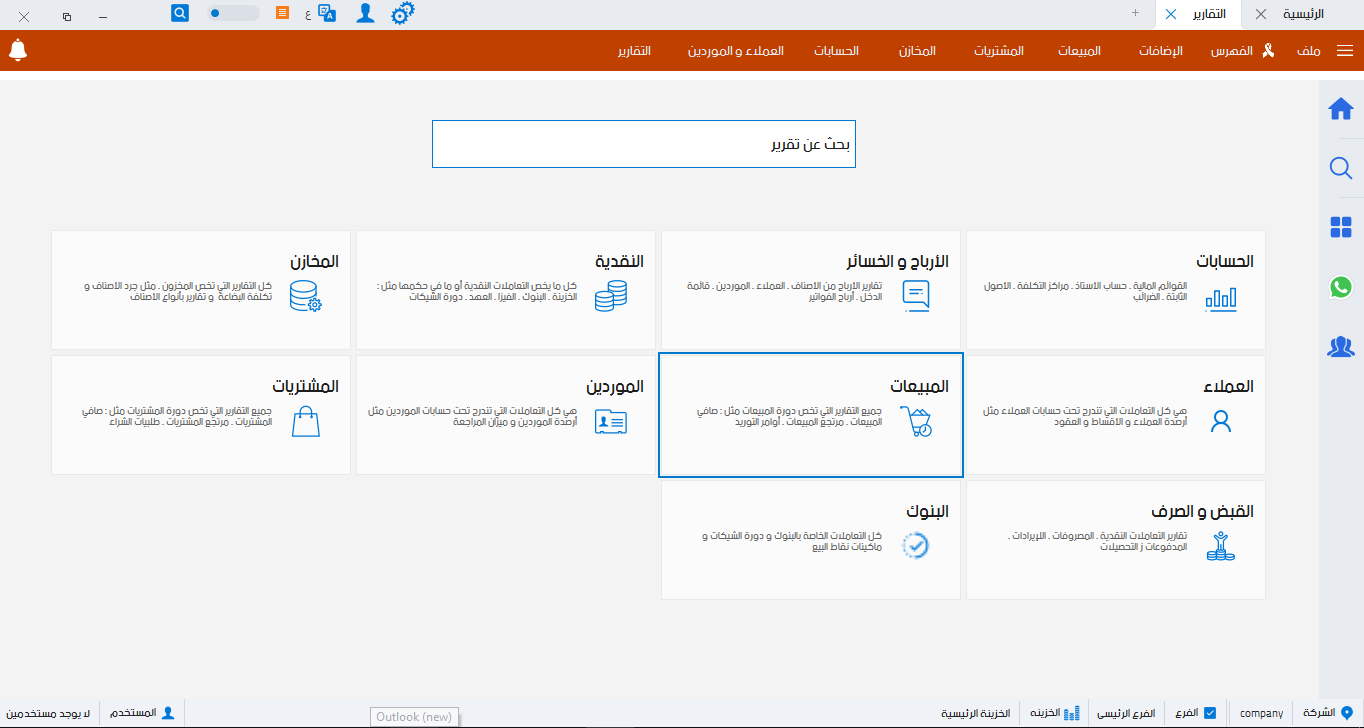Open notifications with the bell icon
This screenshot has height=728, width=1364.
coord(17,50)
